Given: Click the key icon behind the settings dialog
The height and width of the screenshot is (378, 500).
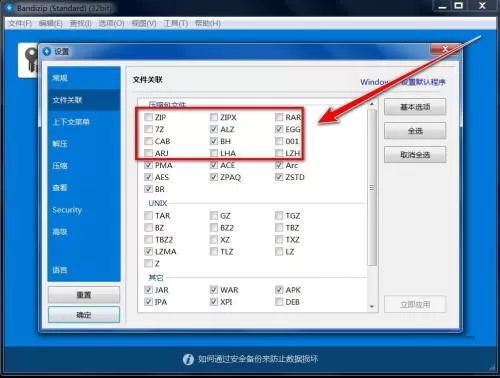Looking at the screenshot, I should pyautogui.click(x=31, y=60).
